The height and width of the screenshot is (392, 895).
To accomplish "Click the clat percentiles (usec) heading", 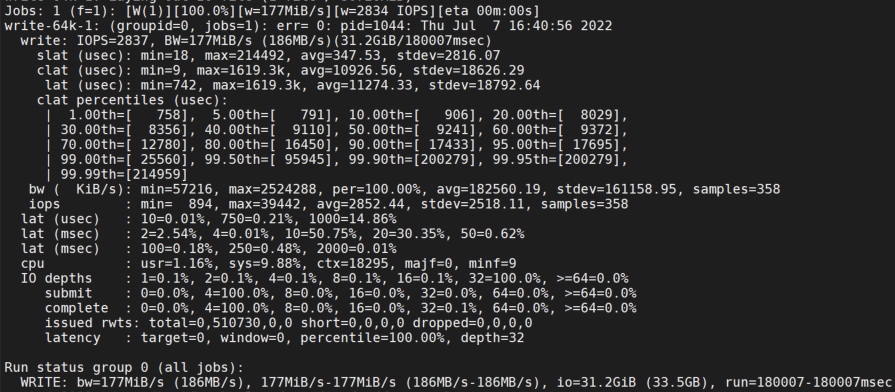I will tap(132, 100).
